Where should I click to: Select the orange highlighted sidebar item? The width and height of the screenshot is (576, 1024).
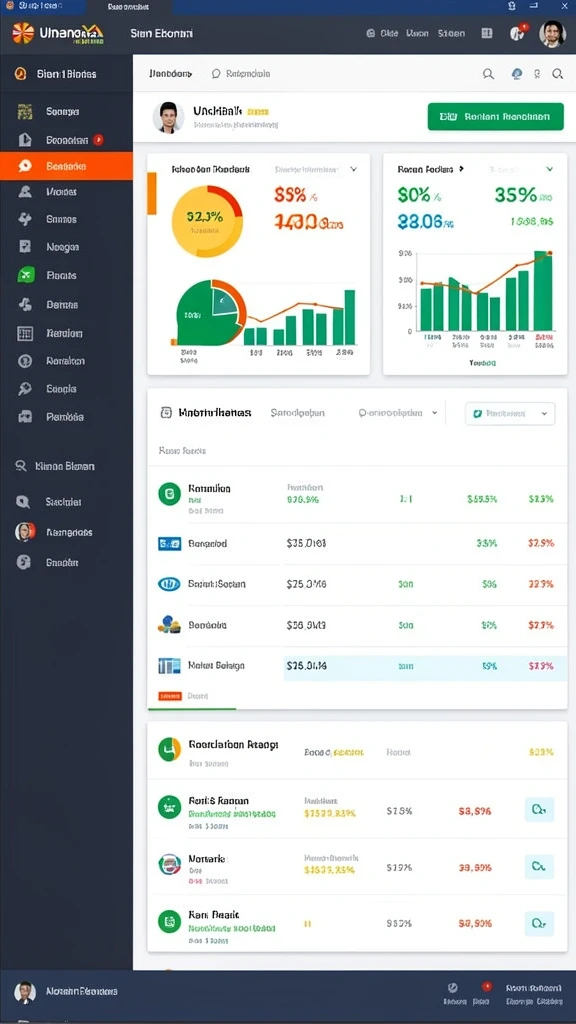66,166
